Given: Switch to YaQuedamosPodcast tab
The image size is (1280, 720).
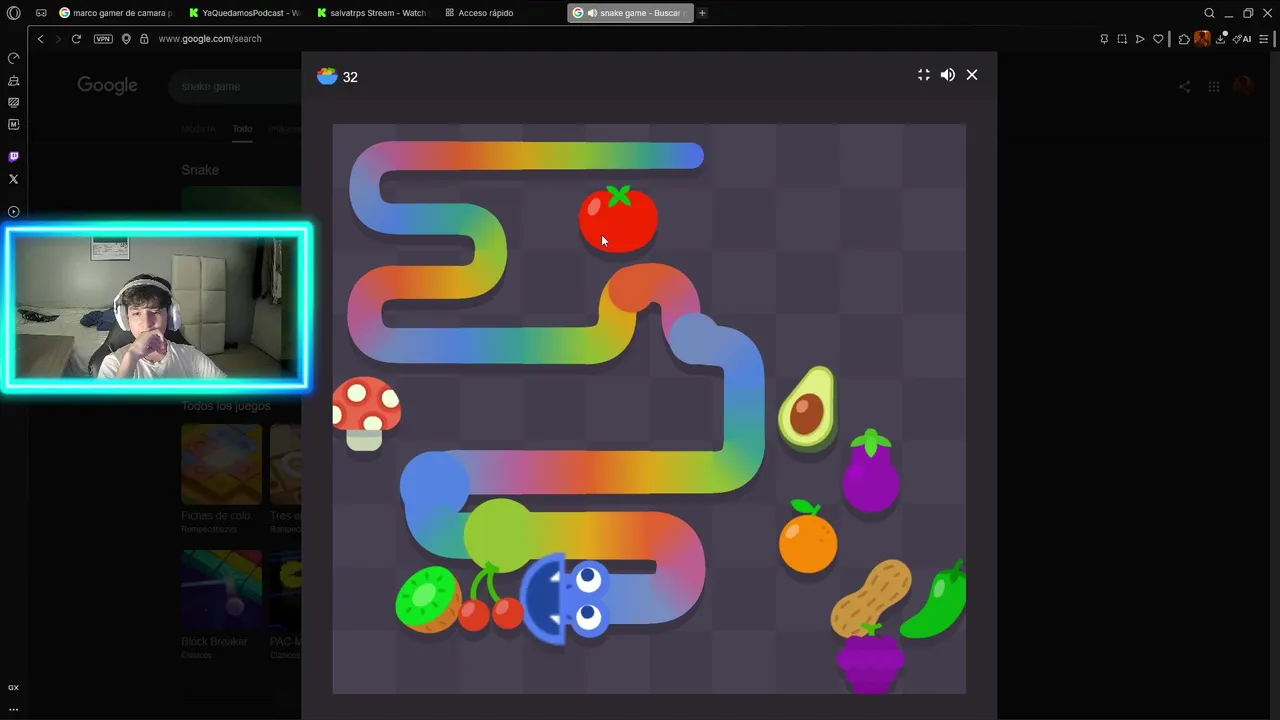Looking at the screenshot, I should [x=244, y=13].
